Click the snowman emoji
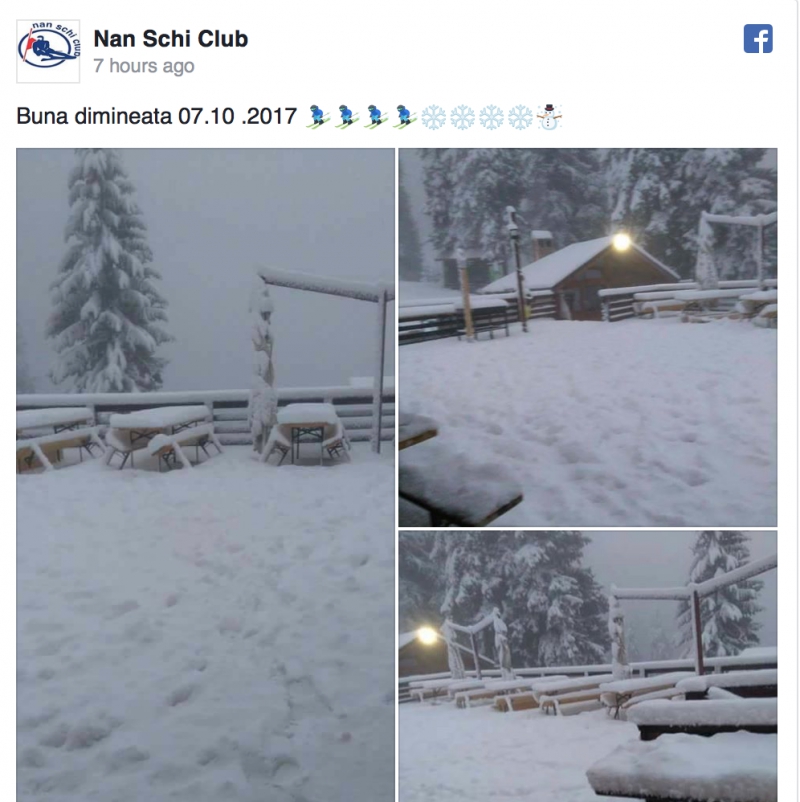The width and height of the screenshot is (800, 802). (x=549, y=117)
